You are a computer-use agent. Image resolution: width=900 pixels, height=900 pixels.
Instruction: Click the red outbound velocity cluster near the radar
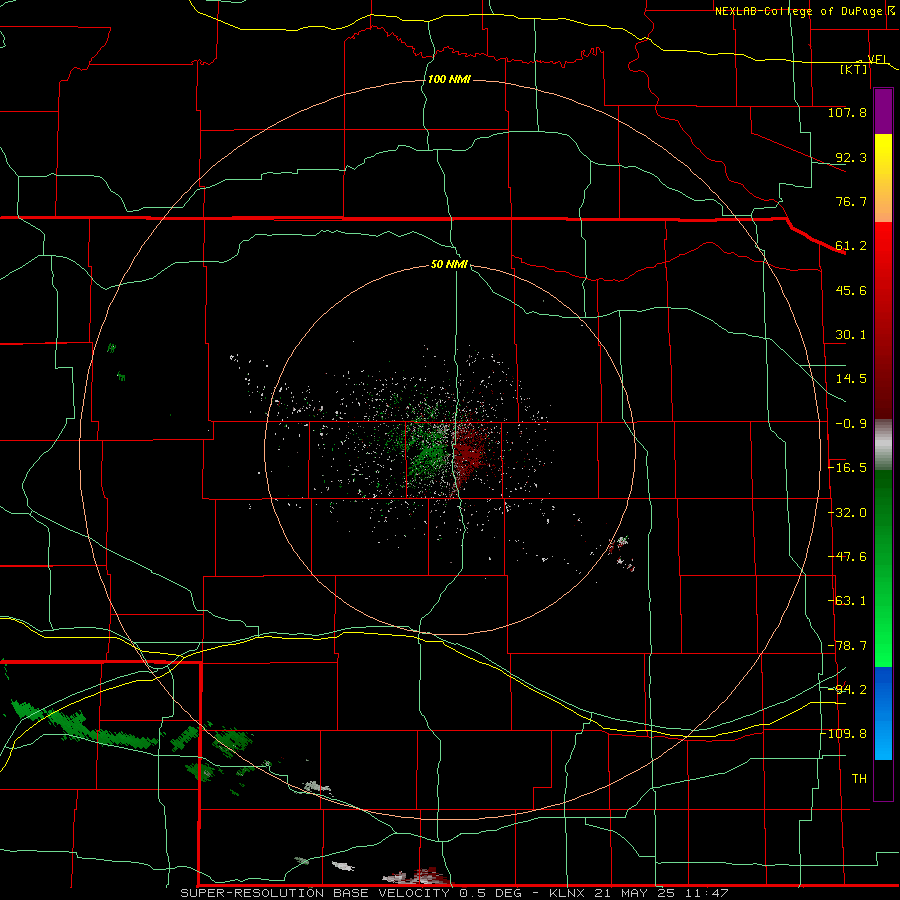click(x=468, y=452)
